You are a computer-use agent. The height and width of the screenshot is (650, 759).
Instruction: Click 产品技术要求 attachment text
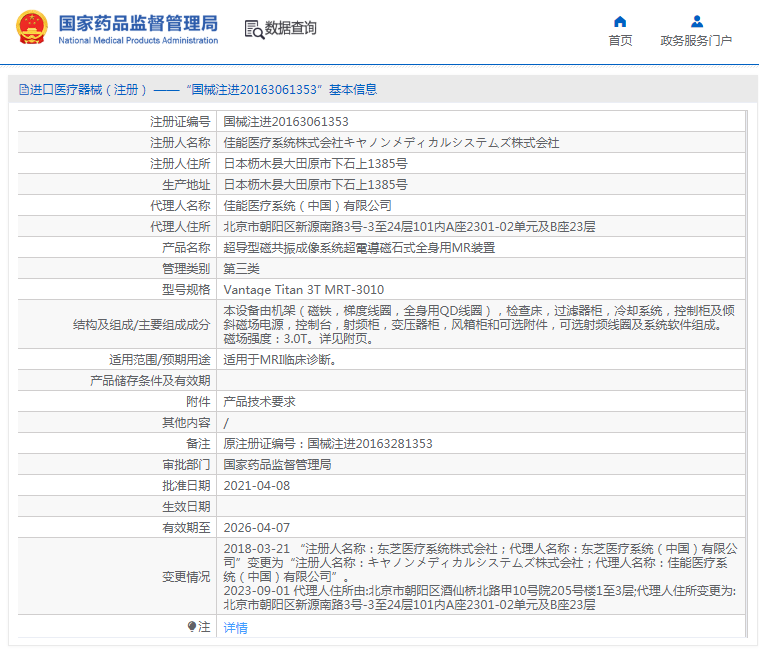tap(259, 402)
